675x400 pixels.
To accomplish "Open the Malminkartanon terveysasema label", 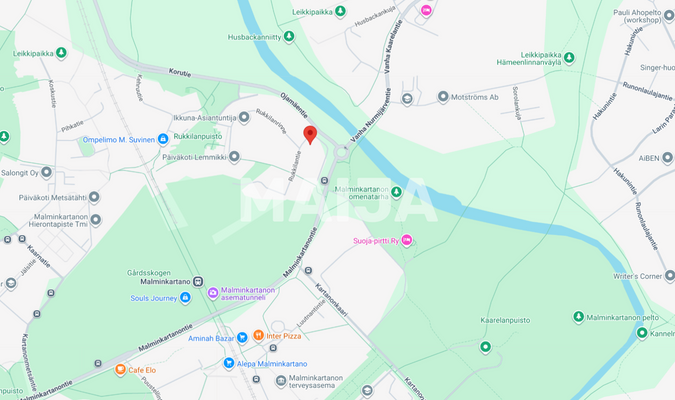I will pyautogui.click(x=316, y=381).
